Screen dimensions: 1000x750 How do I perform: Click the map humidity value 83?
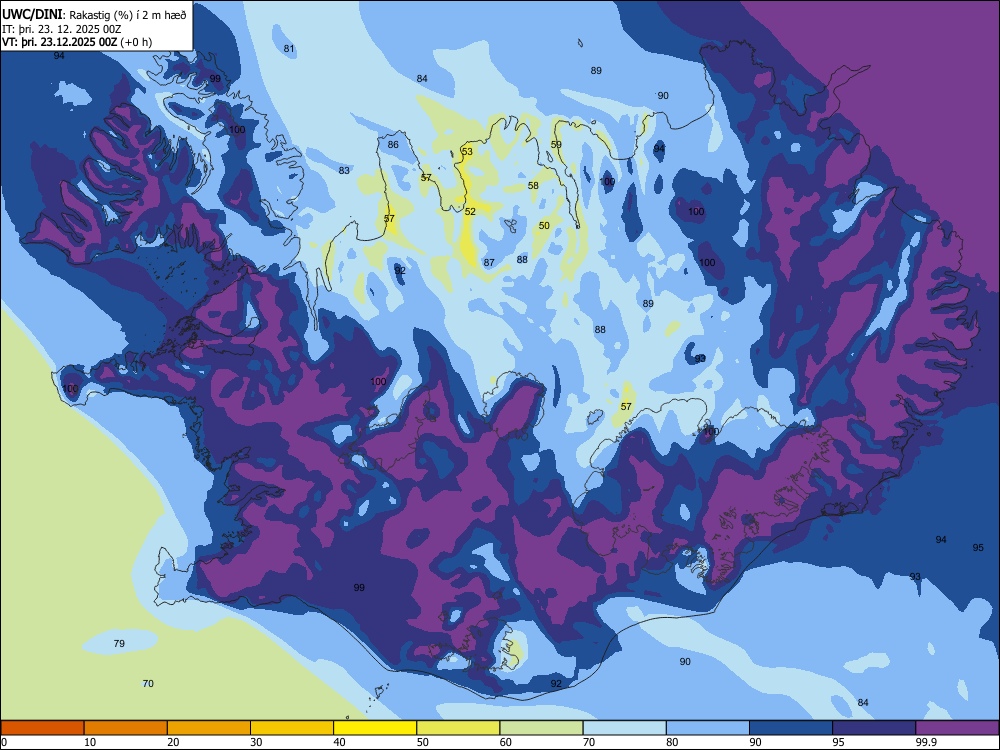pyautogui.click(x=344, y=170)
